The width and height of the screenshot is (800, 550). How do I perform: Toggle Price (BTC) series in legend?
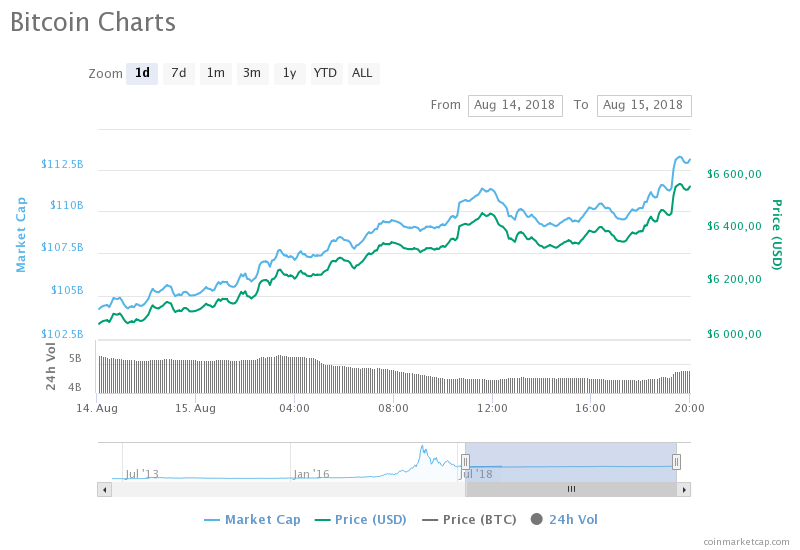469,519
